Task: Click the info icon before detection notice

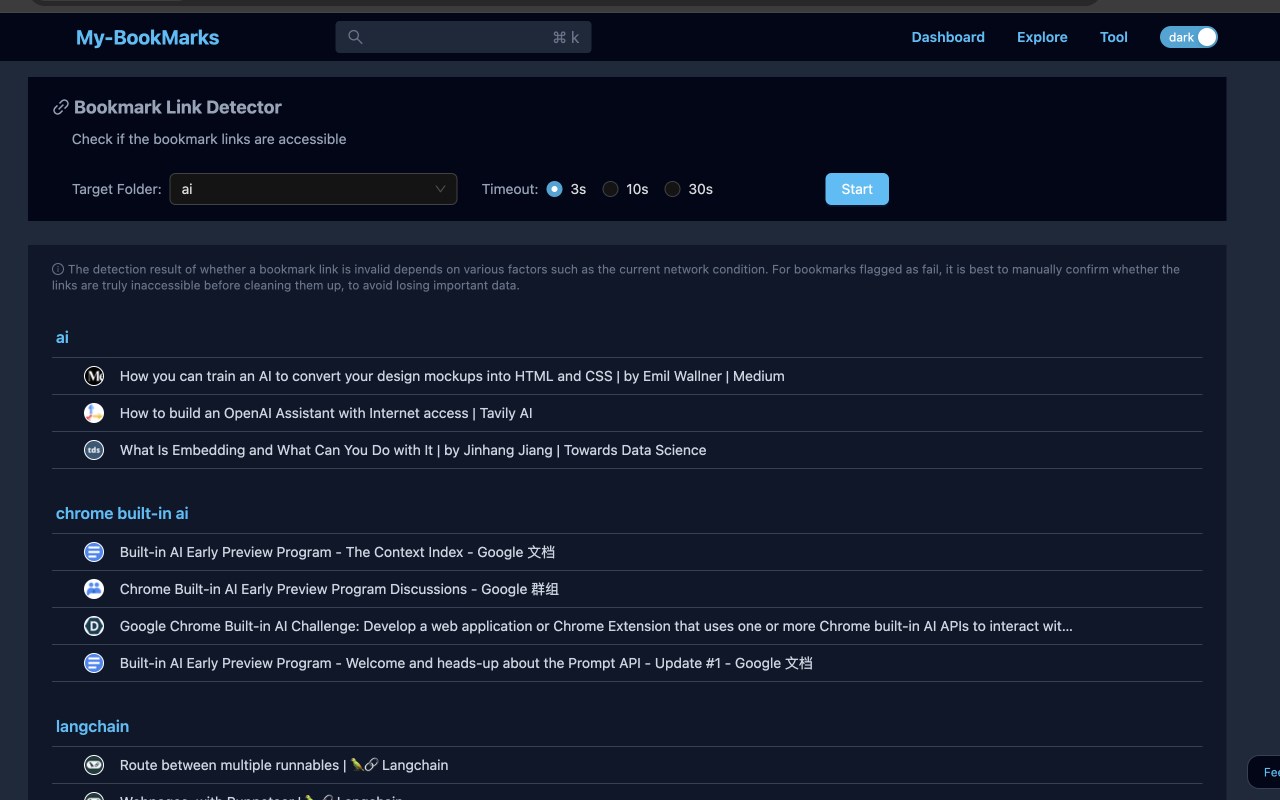Action: point(58,269)
